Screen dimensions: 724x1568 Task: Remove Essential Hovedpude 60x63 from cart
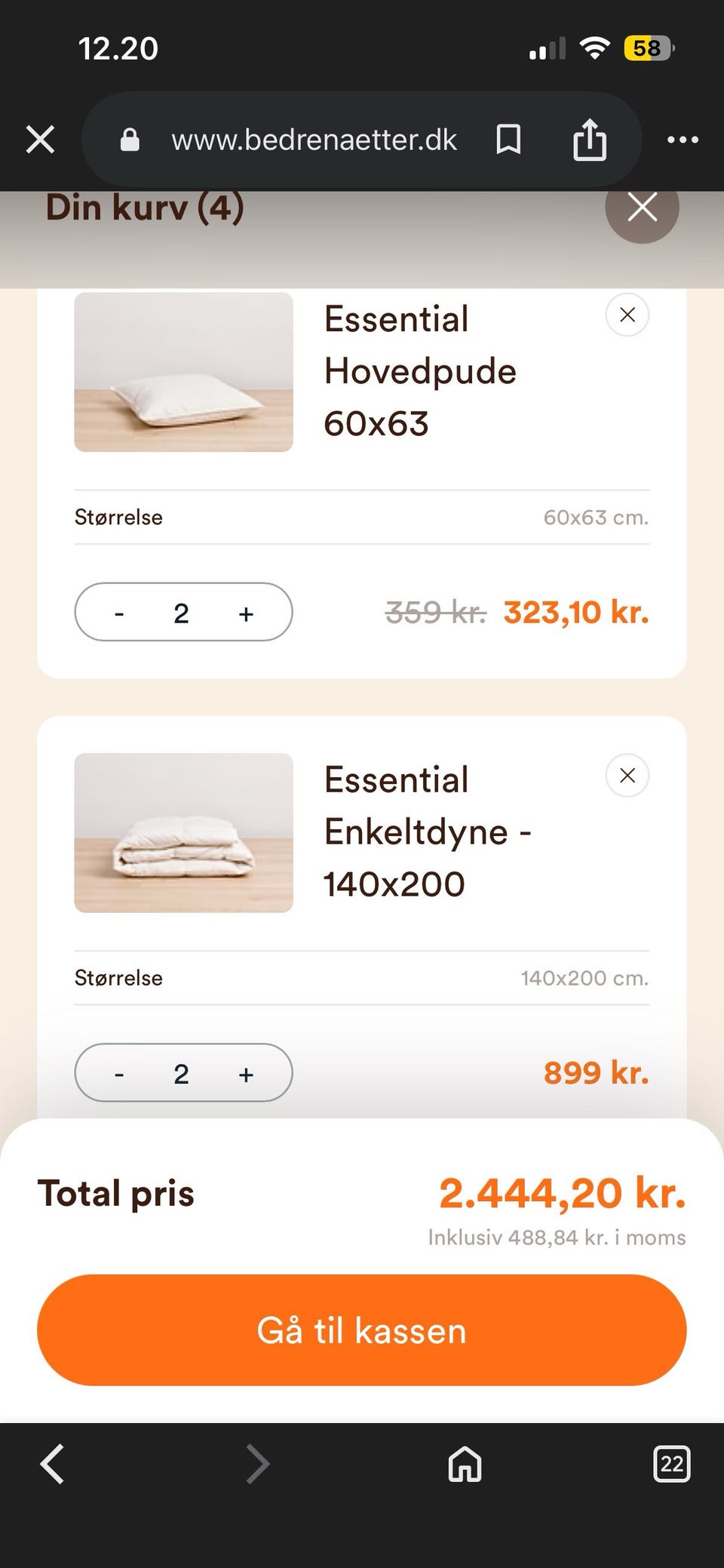click(x=627, y=315)
